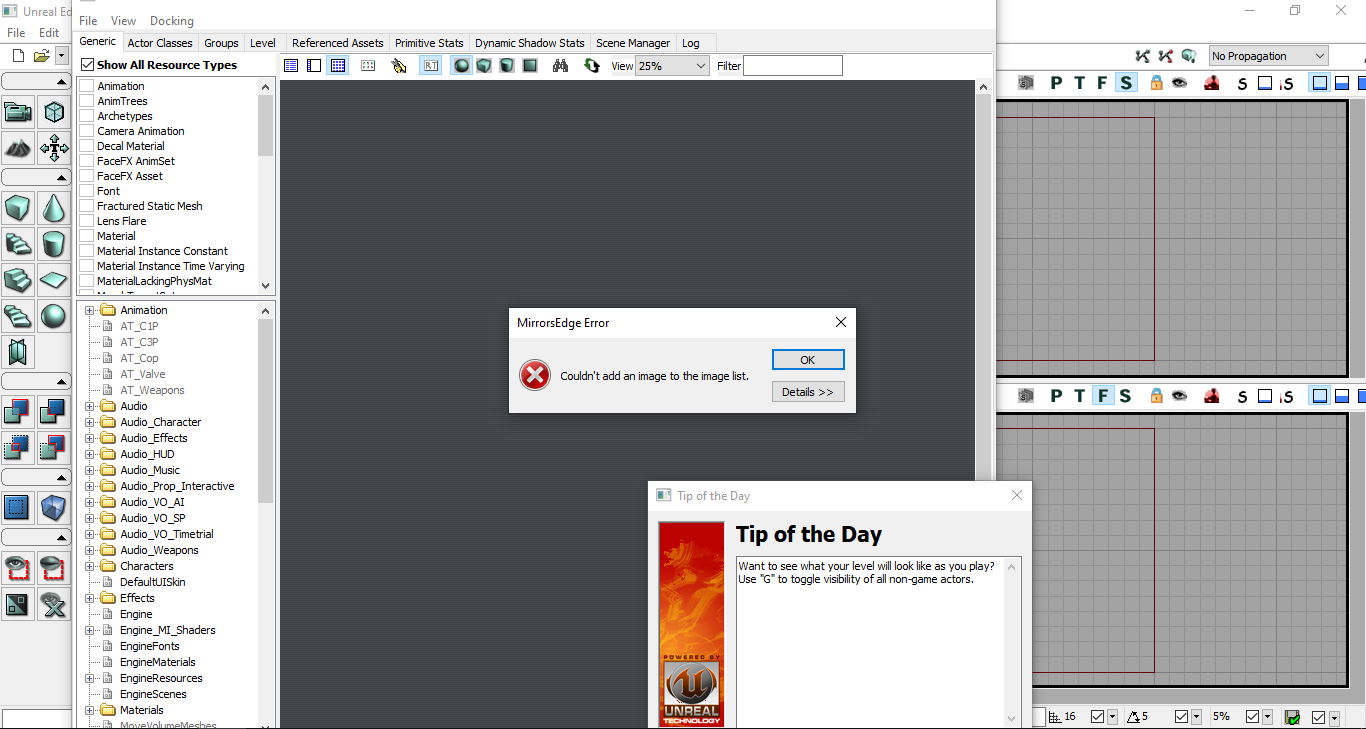Close the MirrorsEdge Error dialog

pos(841,322)
